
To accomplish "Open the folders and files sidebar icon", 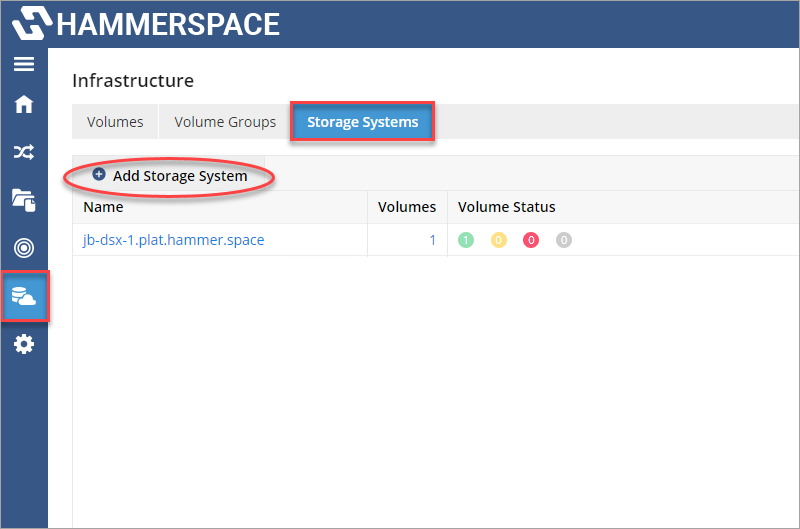I will point(23,200).
